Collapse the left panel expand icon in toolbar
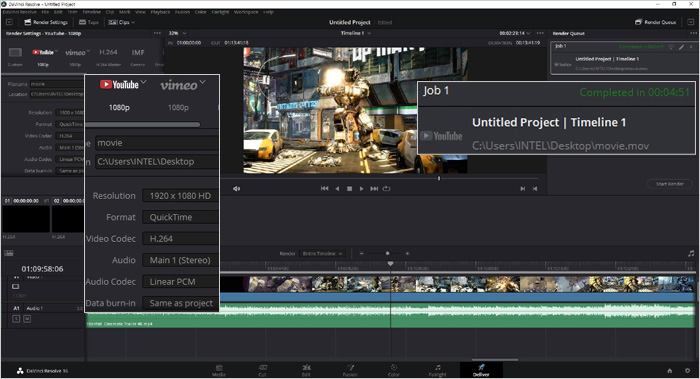700x379 pixels. [9, 22]
